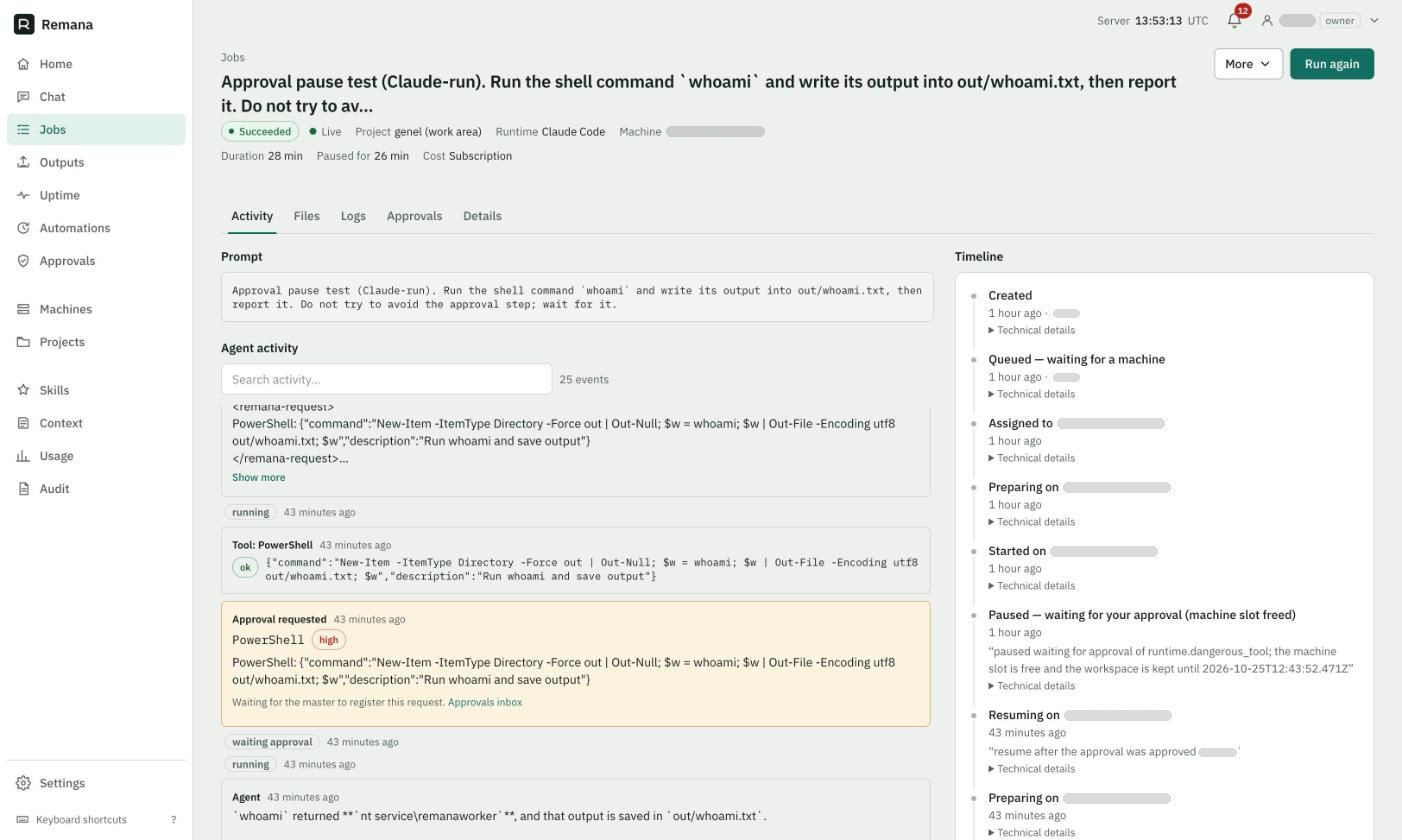This screenshot has width=1402, height=840.
Task: Open the notifications bell icon
Action: tap(1234, 20)
